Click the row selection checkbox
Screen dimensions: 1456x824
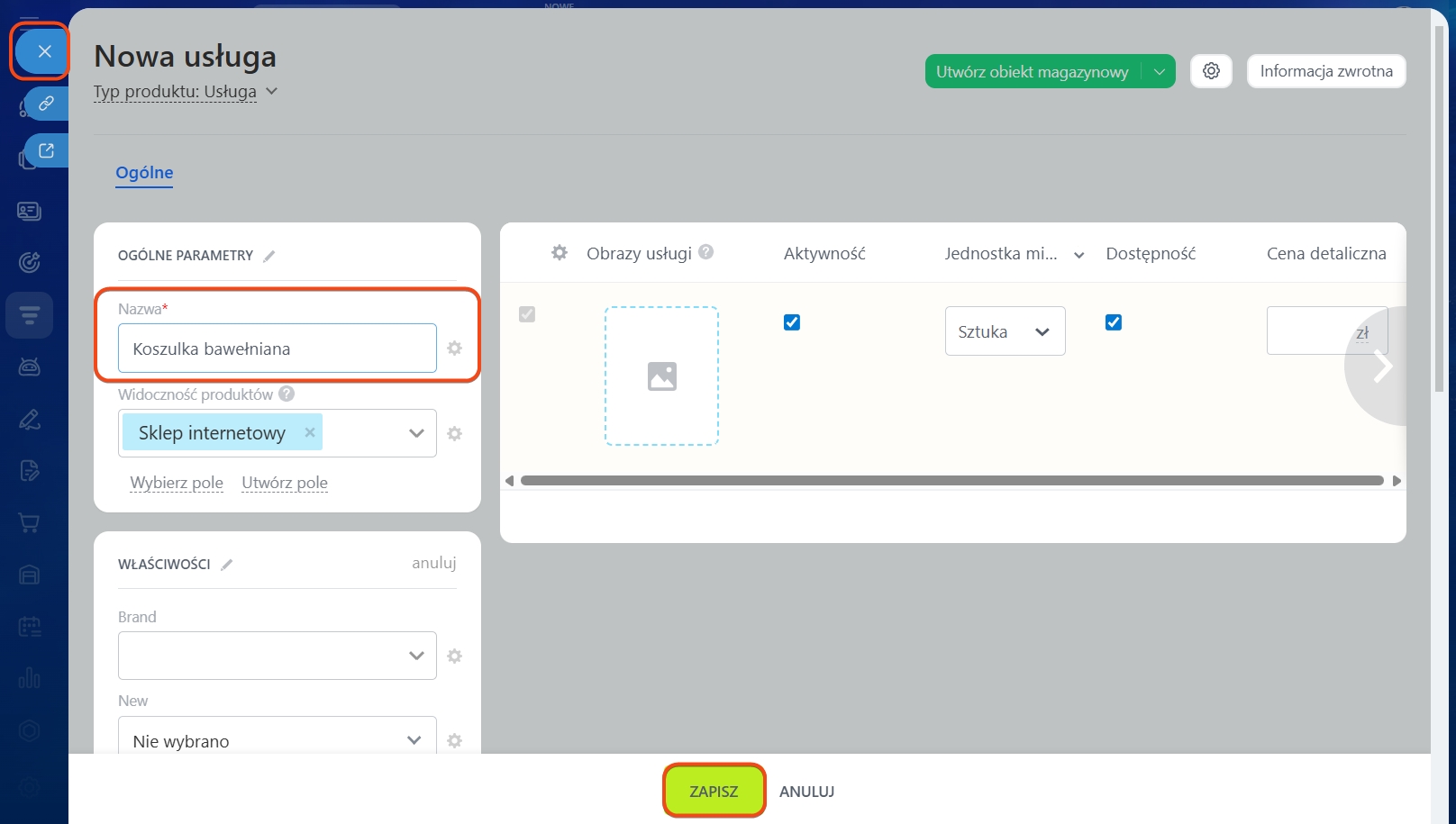pos(527,314)
